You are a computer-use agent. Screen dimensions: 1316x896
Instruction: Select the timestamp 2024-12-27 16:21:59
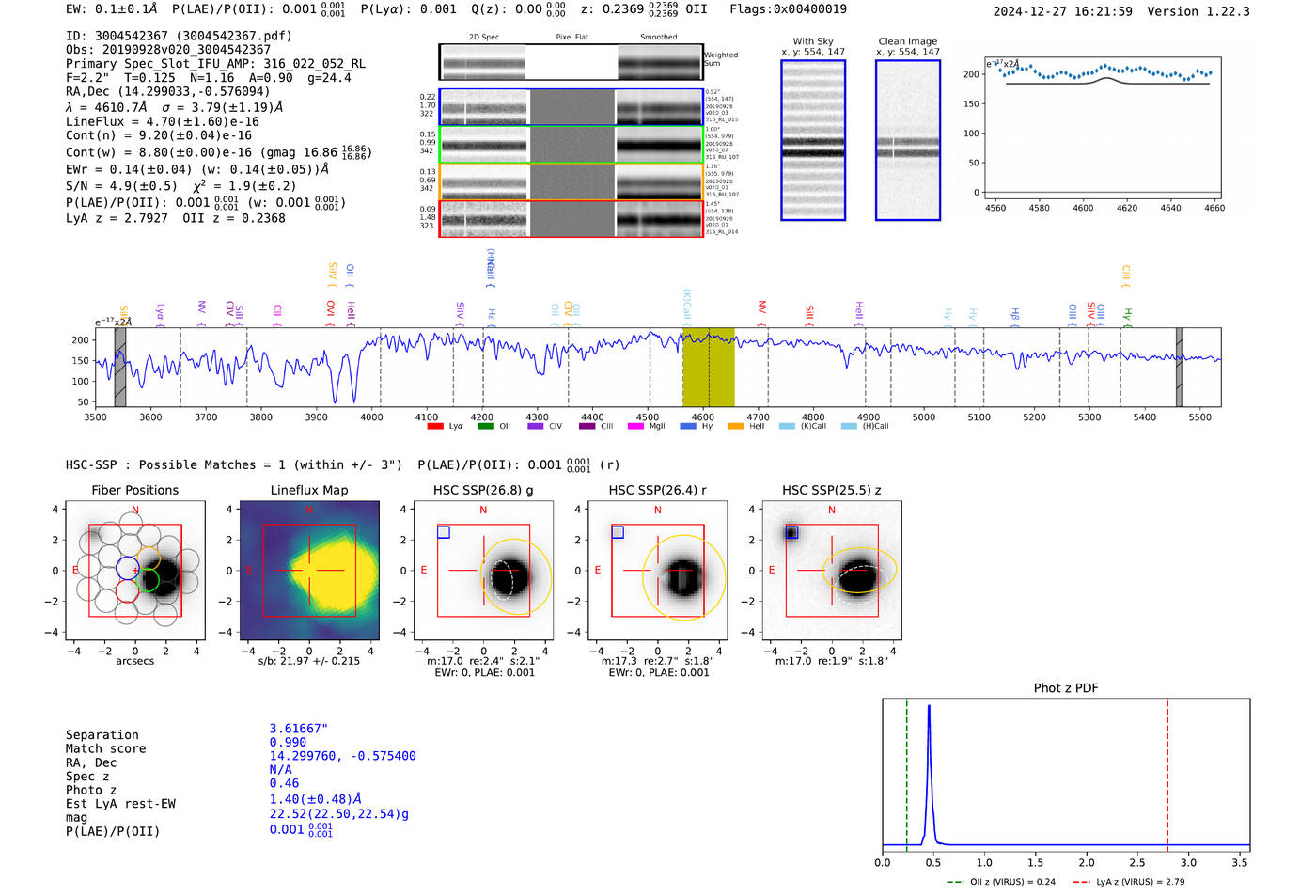(x=1063, y=11)
